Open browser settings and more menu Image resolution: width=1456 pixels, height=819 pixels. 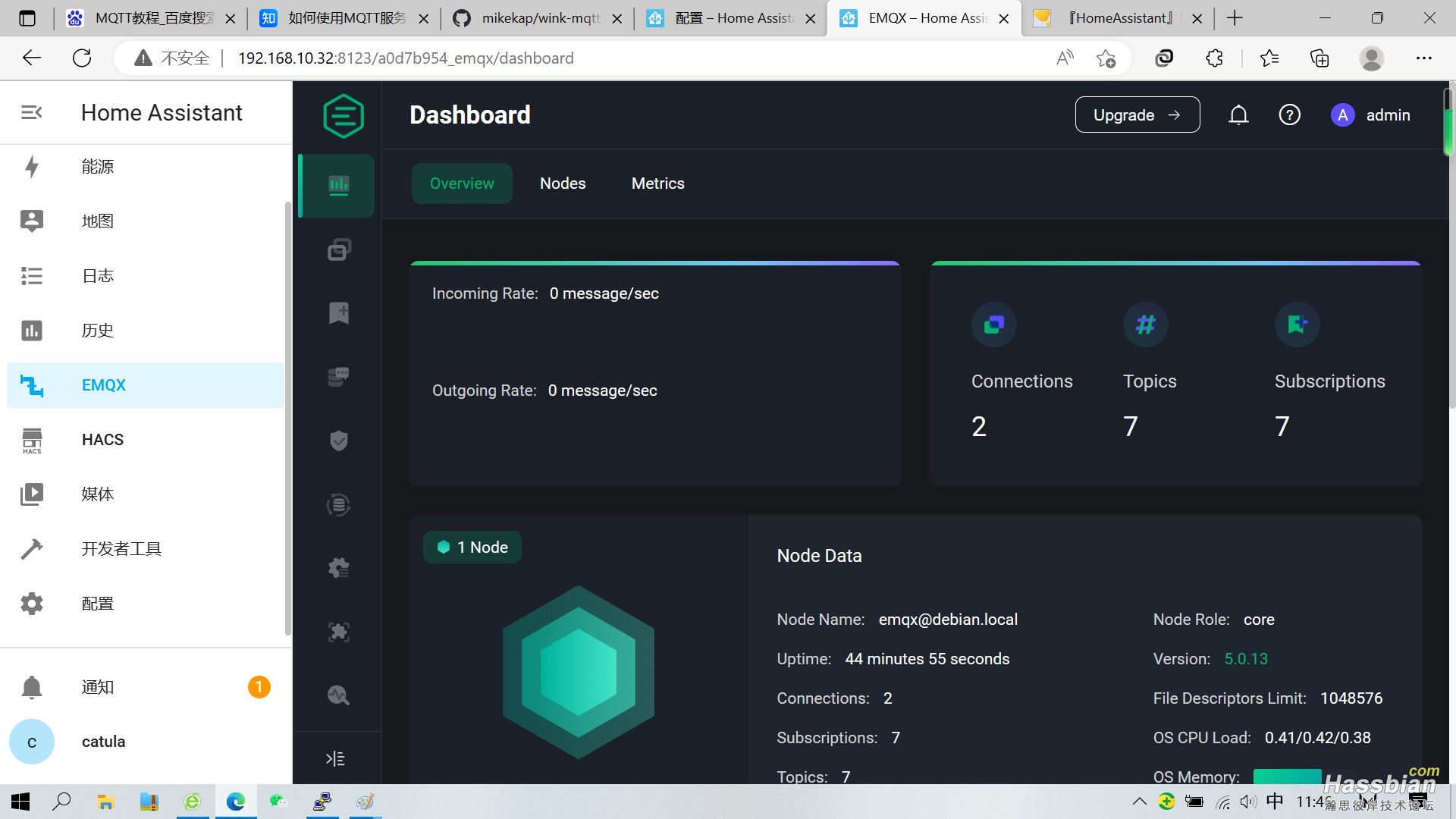[x=1423, y=58]
